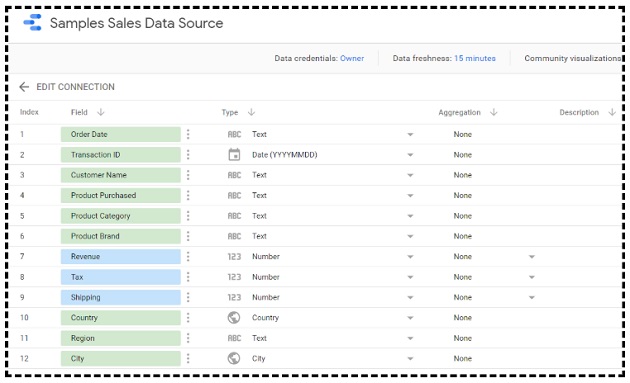Open the Aggregation dropdown for Revenue

532,257
